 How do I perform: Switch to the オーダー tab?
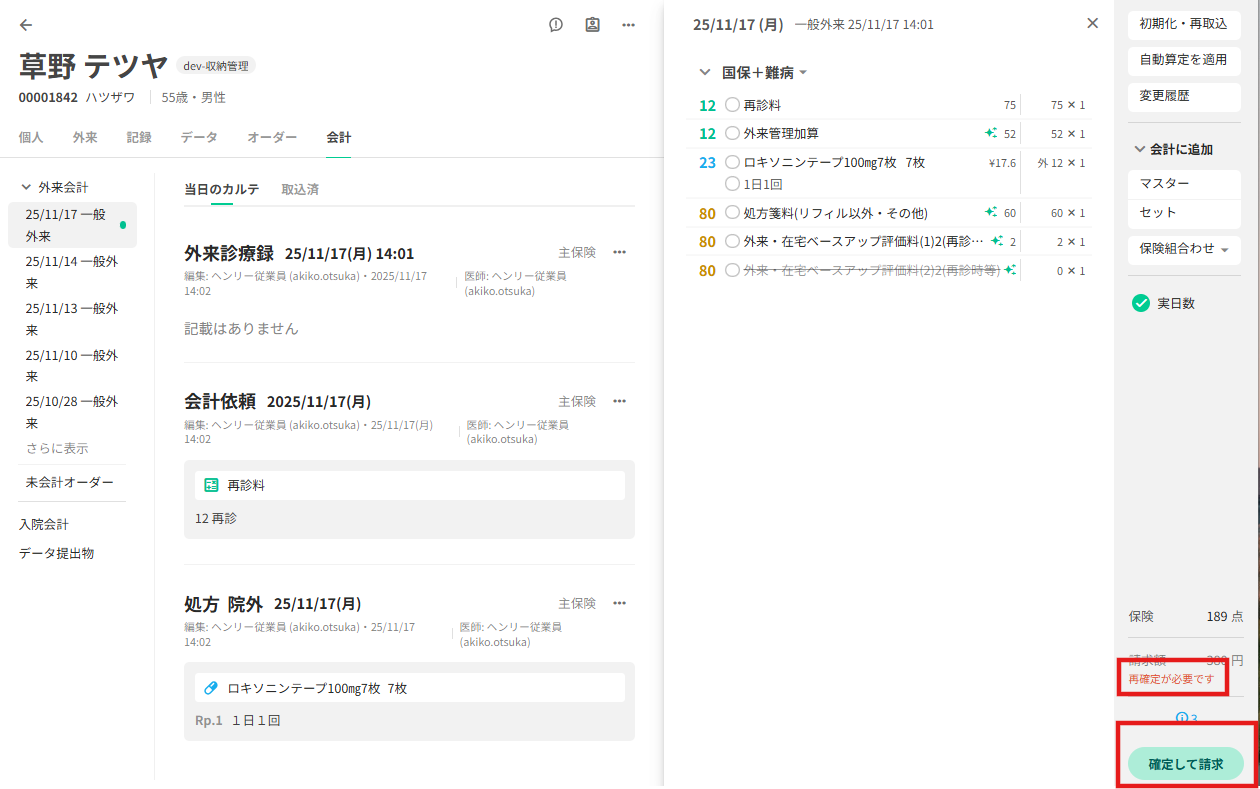coord(272,138)
